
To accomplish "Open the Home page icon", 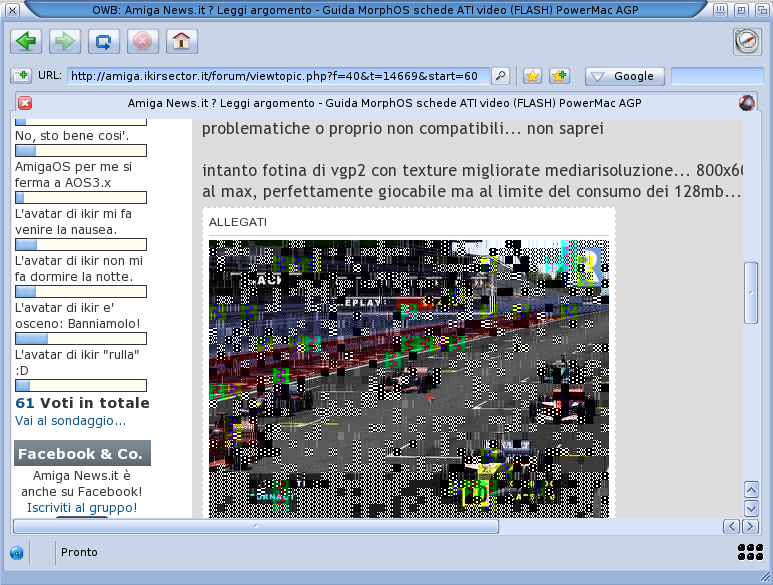I will 180,41.
